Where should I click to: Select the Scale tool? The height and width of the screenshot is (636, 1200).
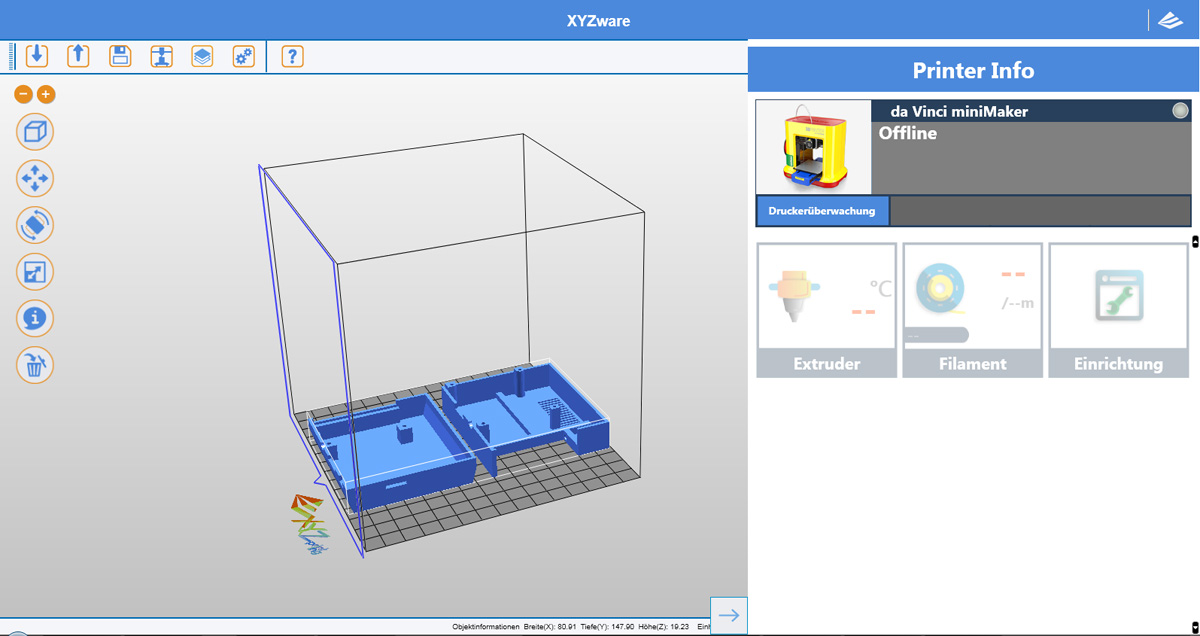point(35,271)
